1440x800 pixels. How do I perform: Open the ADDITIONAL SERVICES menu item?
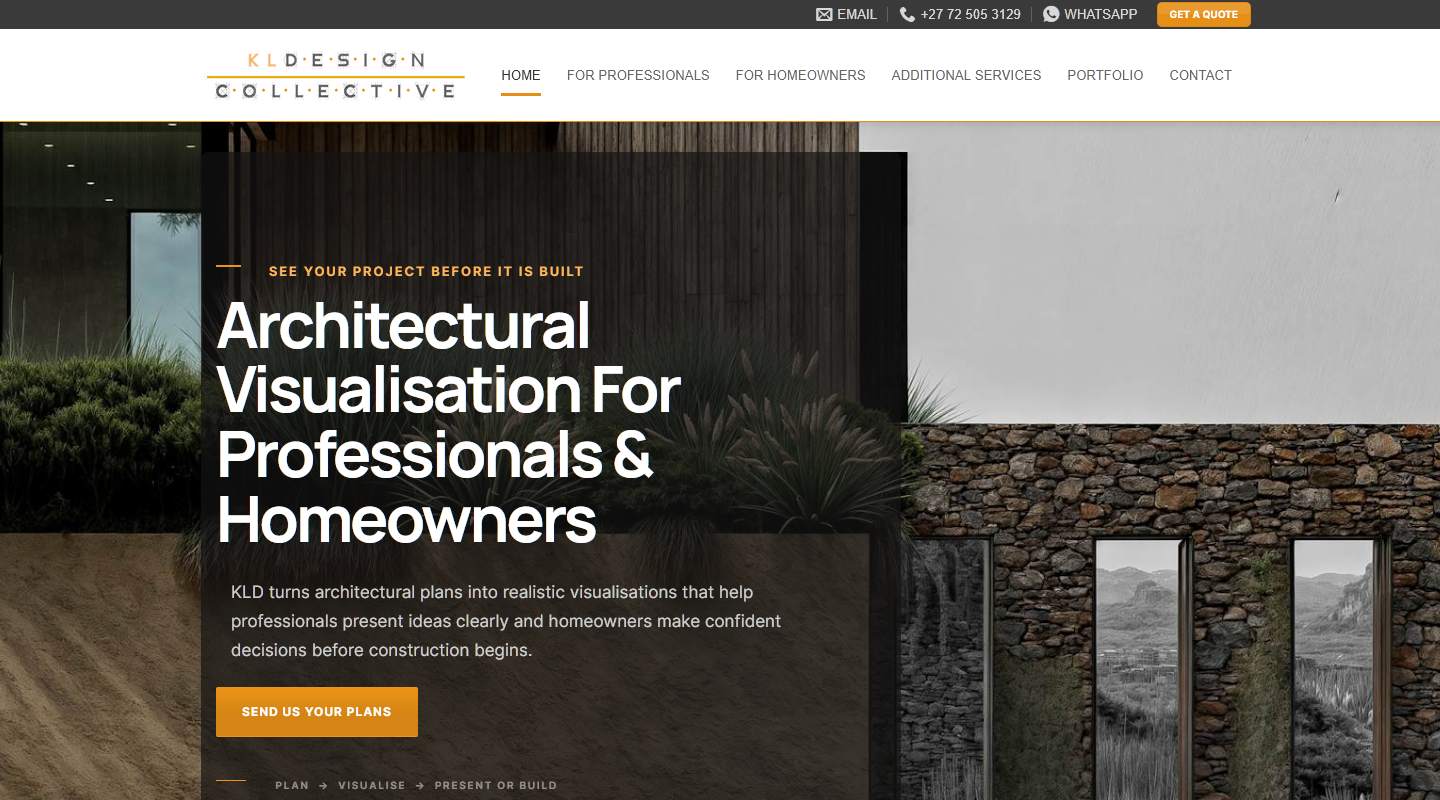(x=966, y=75)
